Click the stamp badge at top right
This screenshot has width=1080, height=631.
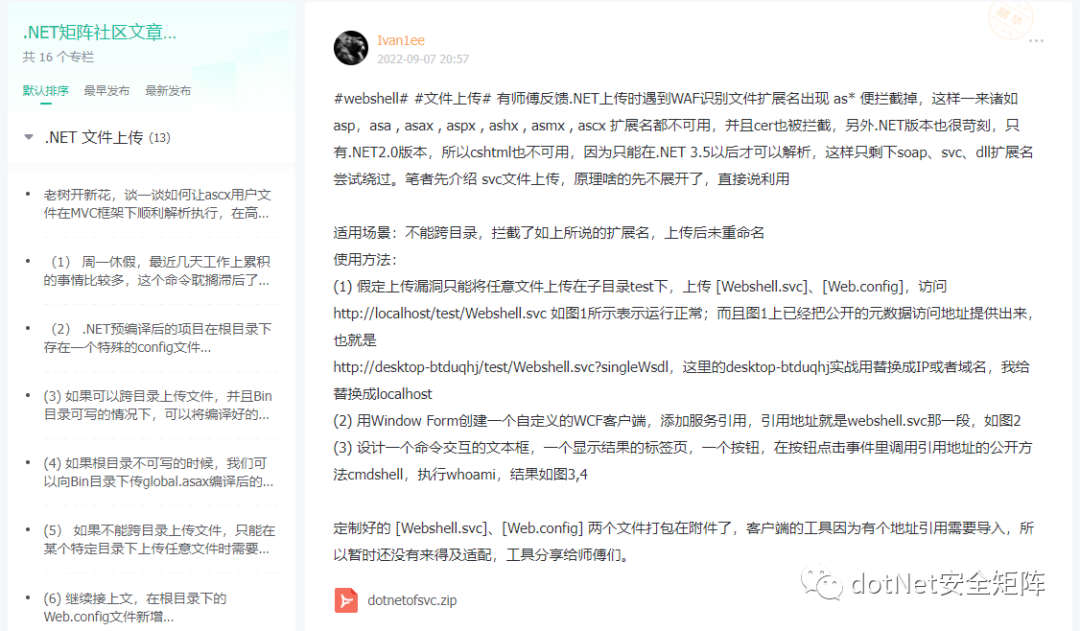coord(1011,19)
